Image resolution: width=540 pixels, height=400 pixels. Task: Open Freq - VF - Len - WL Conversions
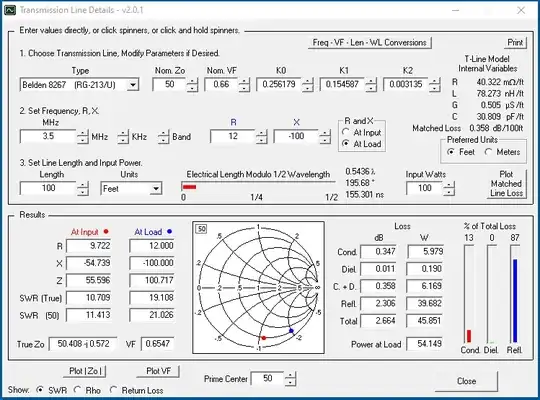click(370, 43)
